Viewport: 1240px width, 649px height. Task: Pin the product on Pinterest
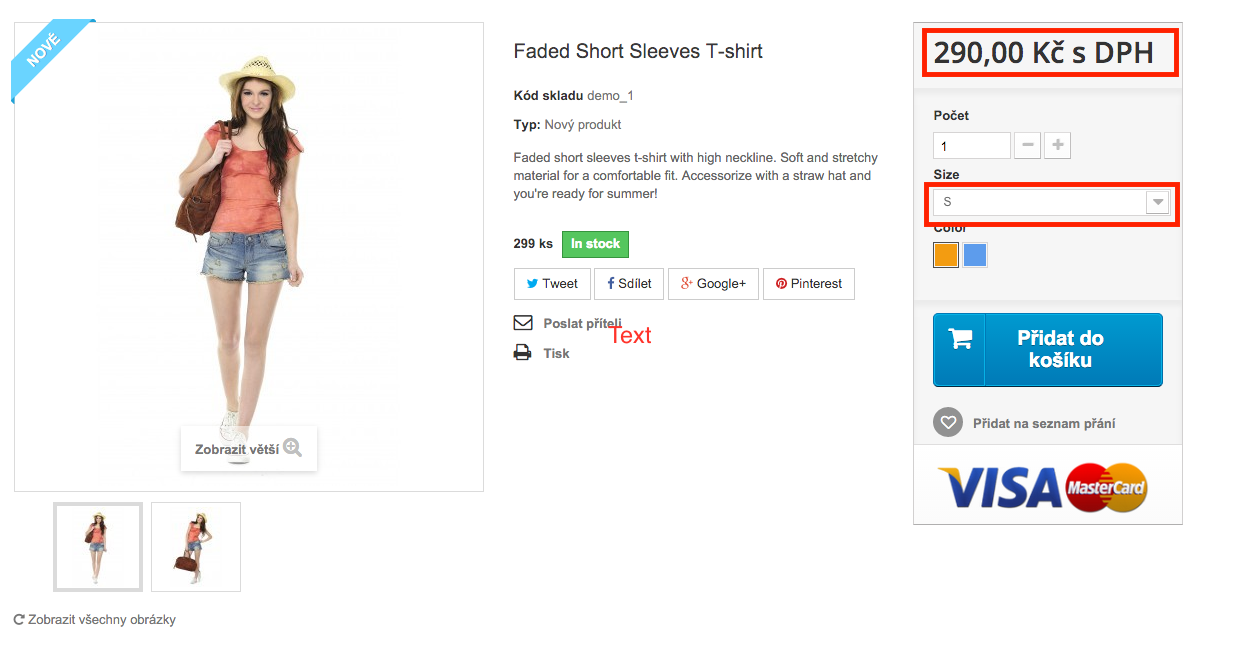tap(808, 284)
